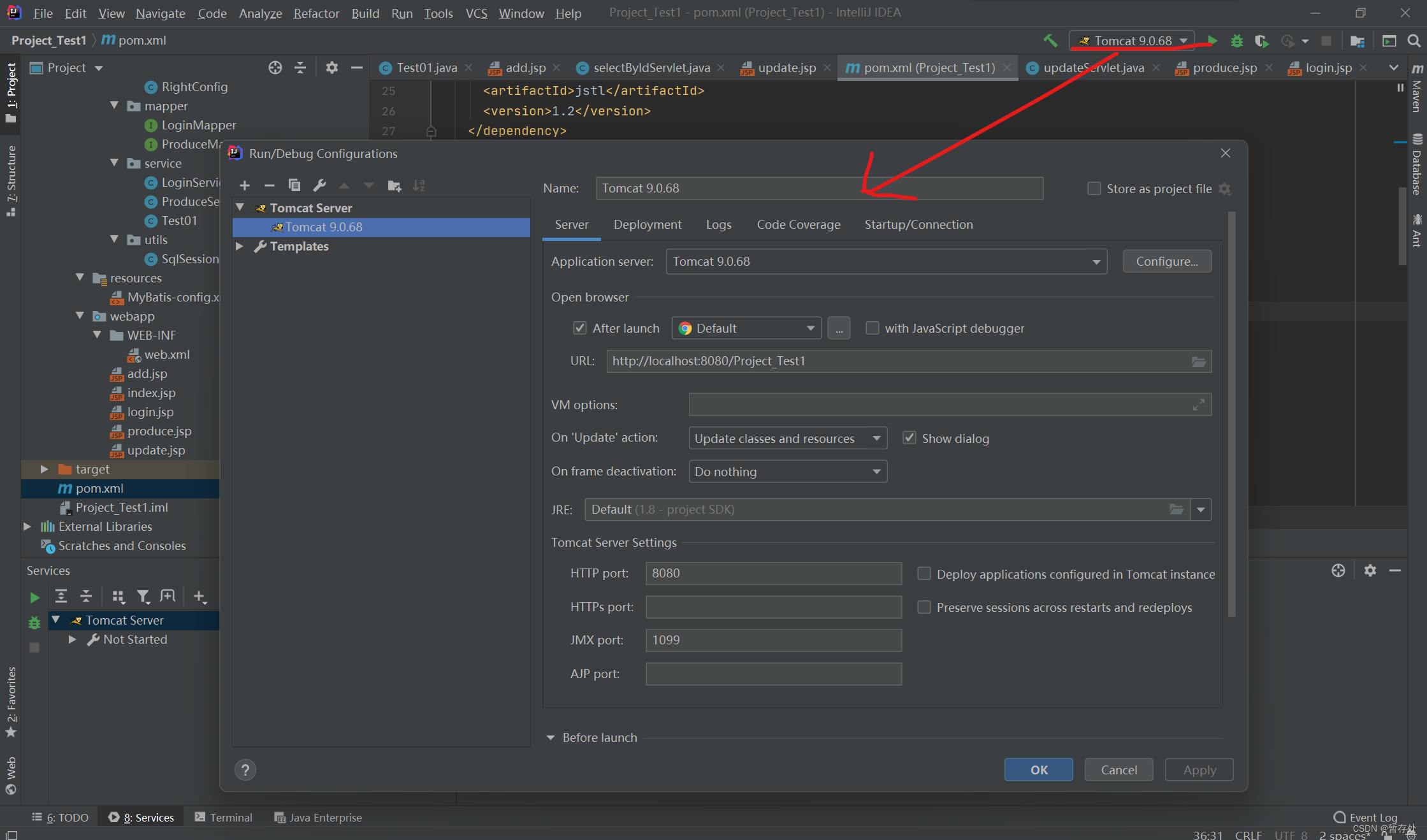The height and width of the screenshot is (840, 1427).
Task: Collapse all icon in Project panel
Action: [300, 68]
